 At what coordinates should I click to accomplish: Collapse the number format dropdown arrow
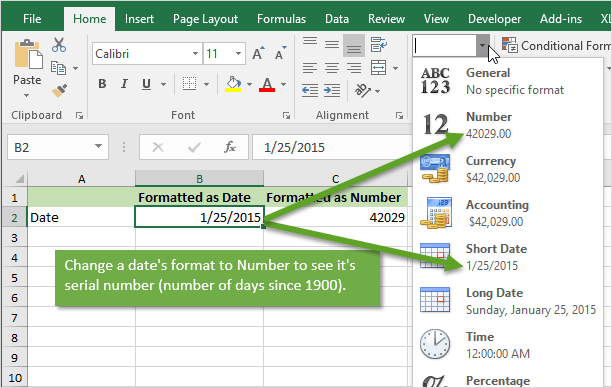(x=482, y=46)
